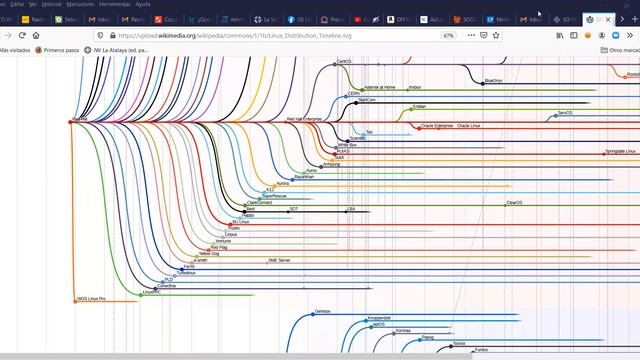Click the ClearOS label
This screenshot has width=640, height=360.
click(x=514, y=202)
